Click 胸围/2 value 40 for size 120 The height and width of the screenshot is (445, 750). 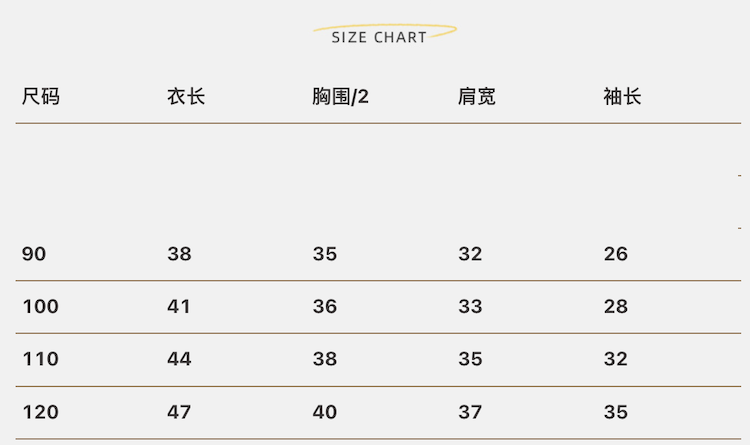(325, 412)
